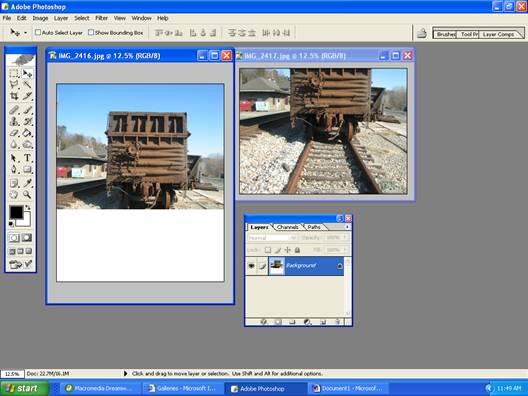Select the Type tool

27,158
